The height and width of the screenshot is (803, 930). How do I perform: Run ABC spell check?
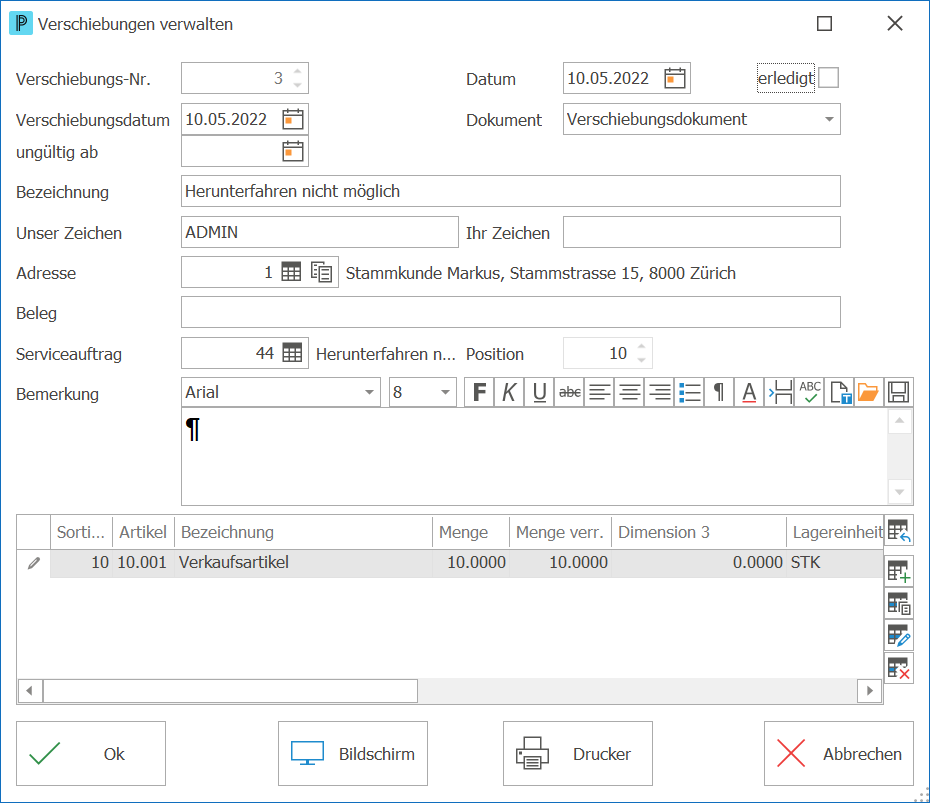pos(810,392)
